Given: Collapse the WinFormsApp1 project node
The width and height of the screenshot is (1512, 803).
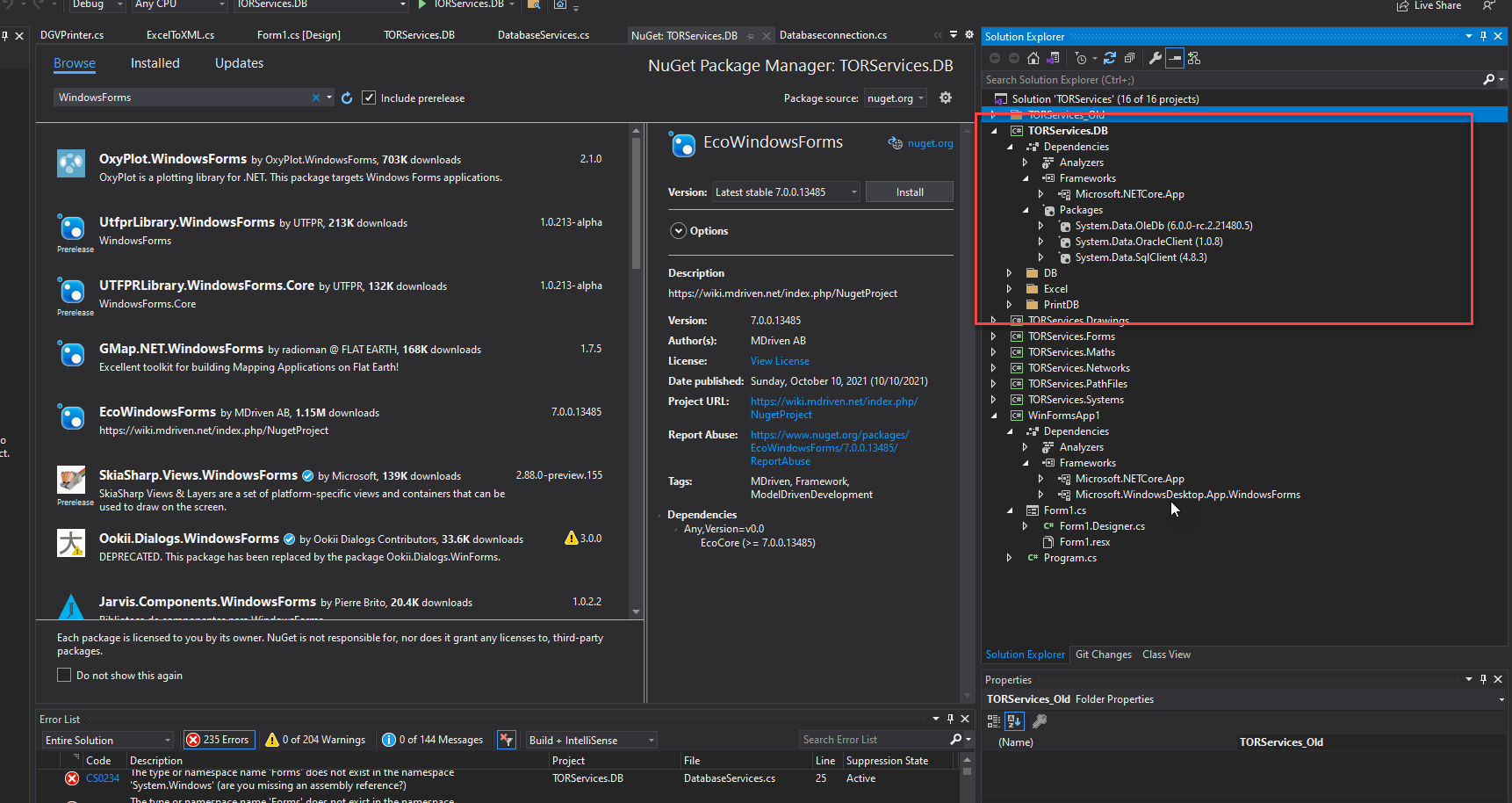Looking at the screenshot, I should coord(994,416).
